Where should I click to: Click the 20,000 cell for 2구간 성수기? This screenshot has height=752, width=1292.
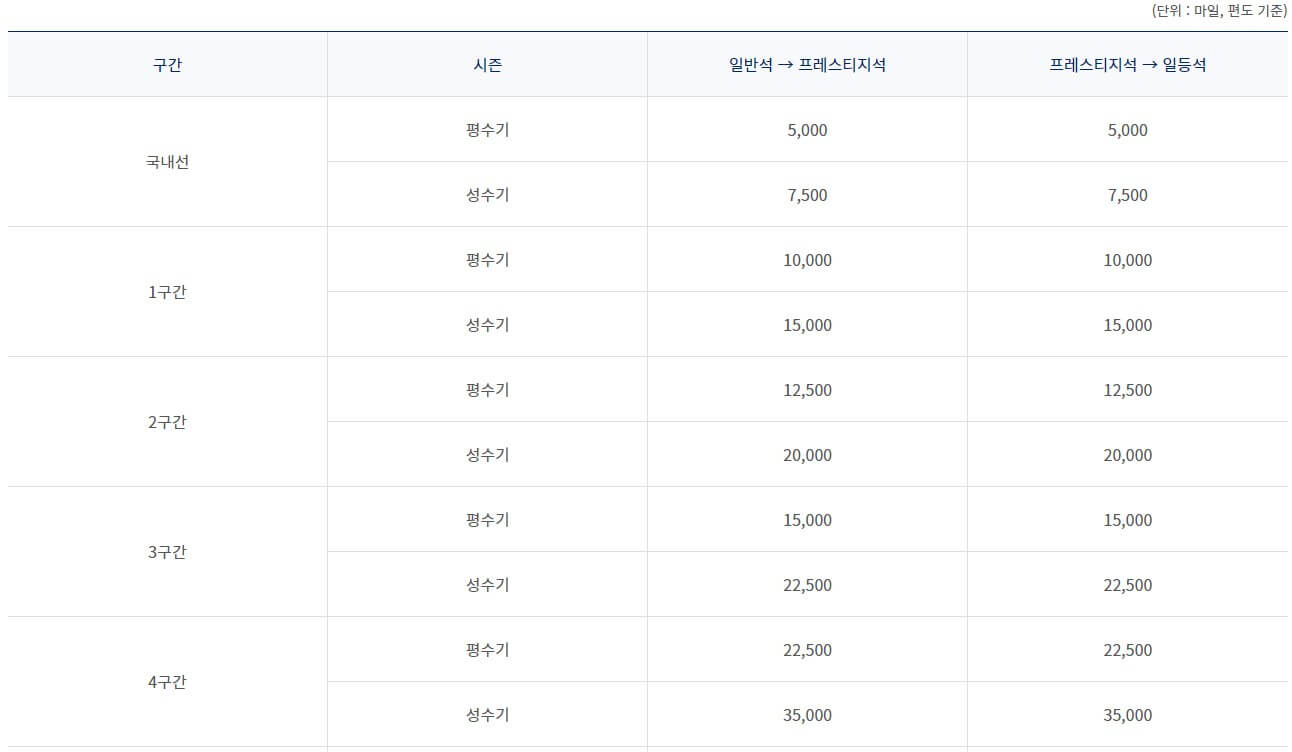(806, 454)
